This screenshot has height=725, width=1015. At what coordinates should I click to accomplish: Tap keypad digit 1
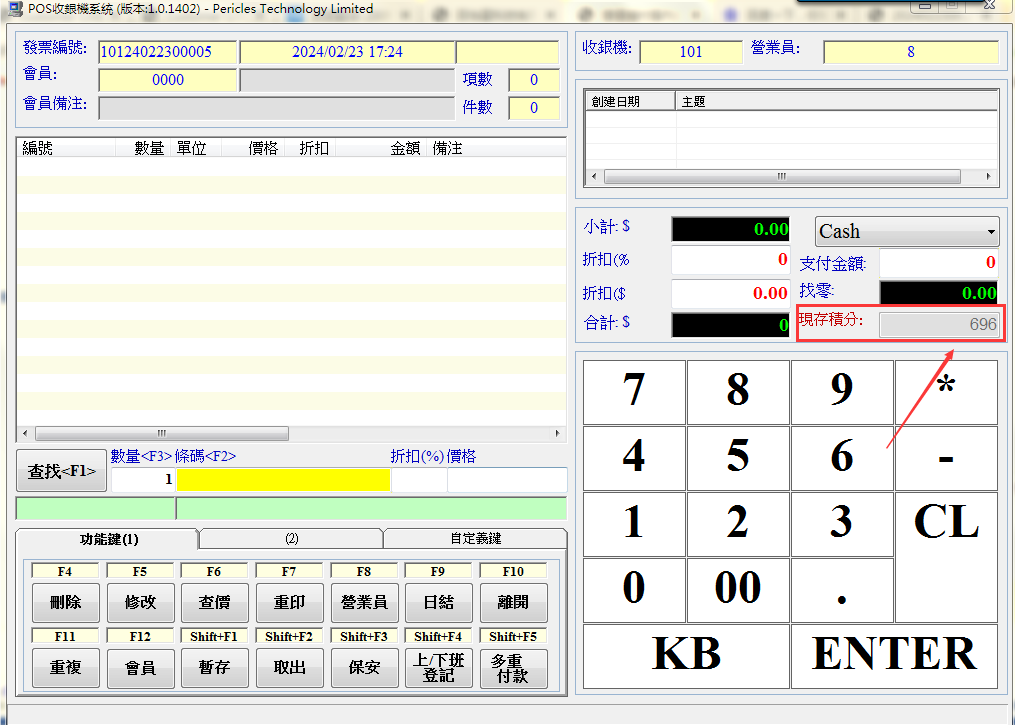(634, 524)
